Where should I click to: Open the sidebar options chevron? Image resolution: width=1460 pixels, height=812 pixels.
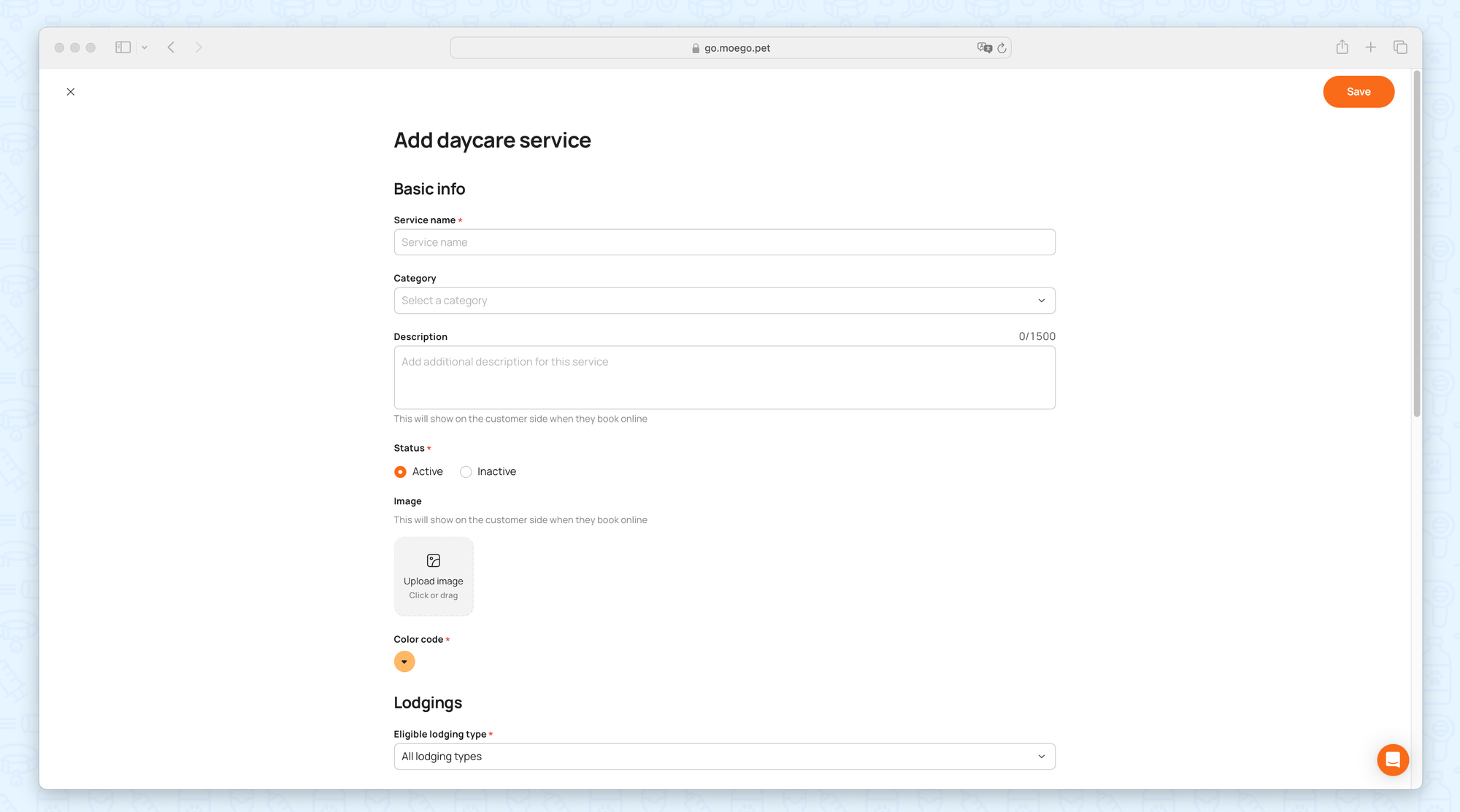(145, 47)
